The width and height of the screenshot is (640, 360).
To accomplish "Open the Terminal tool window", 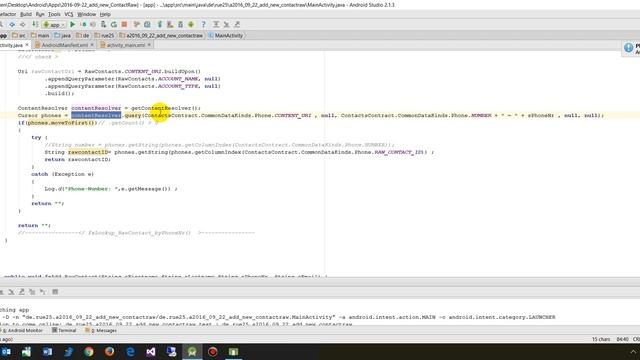I will (64, 331).
